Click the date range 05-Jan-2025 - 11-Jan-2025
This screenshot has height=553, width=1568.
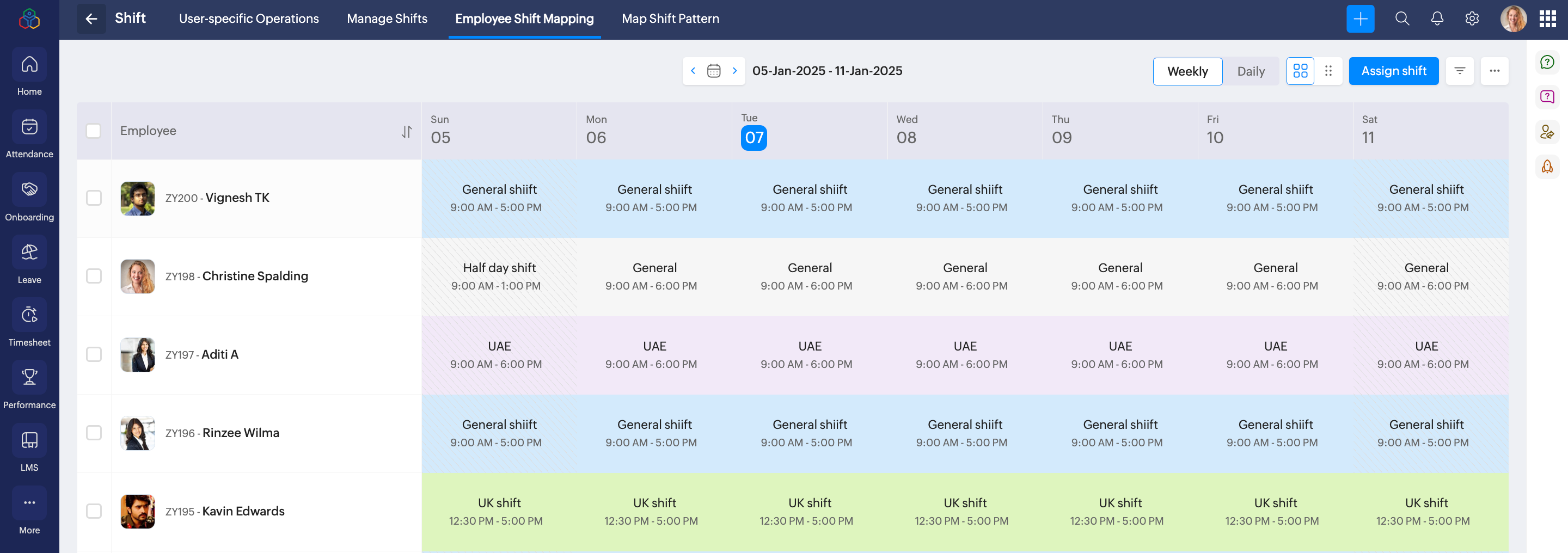(826, 71)
